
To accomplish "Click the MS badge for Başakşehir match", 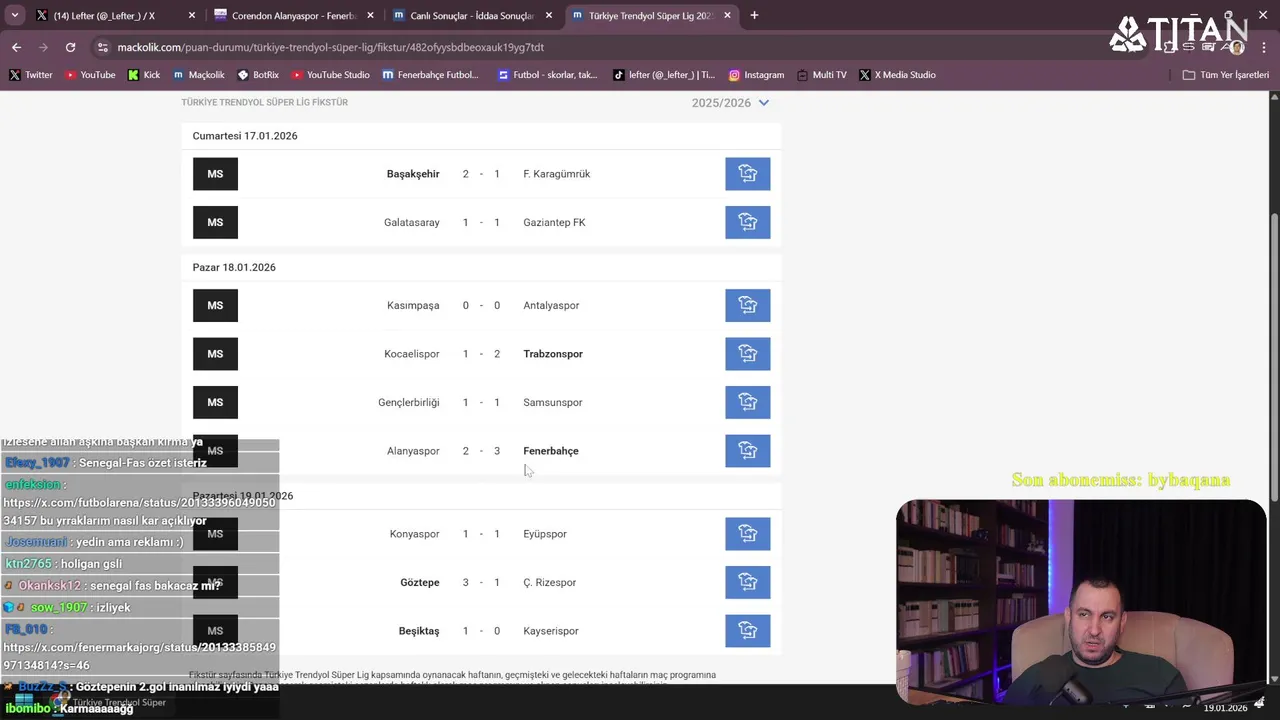I will (x=215, y=174).
